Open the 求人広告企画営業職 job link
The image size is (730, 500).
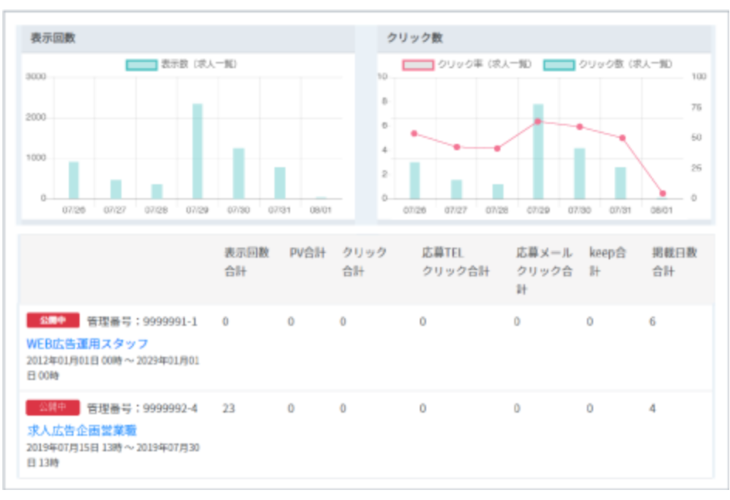(82, 430)
